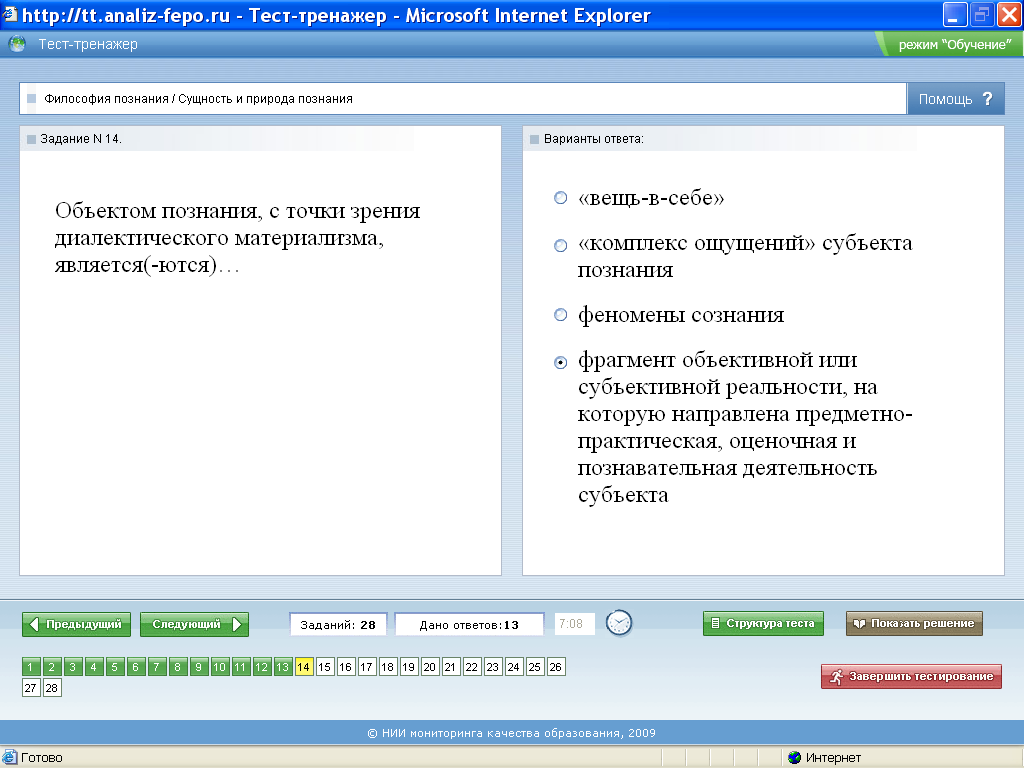Jump to question 25
This screenshot has height=768, width=1024.
534,667
